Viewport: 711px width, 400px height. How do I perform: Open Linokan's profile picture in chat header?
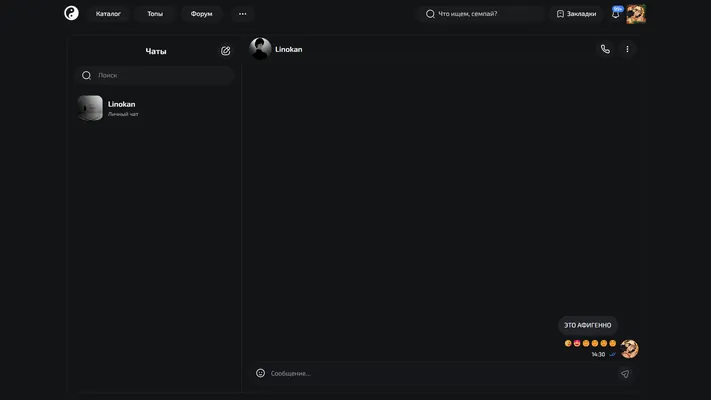coord(260,49)
